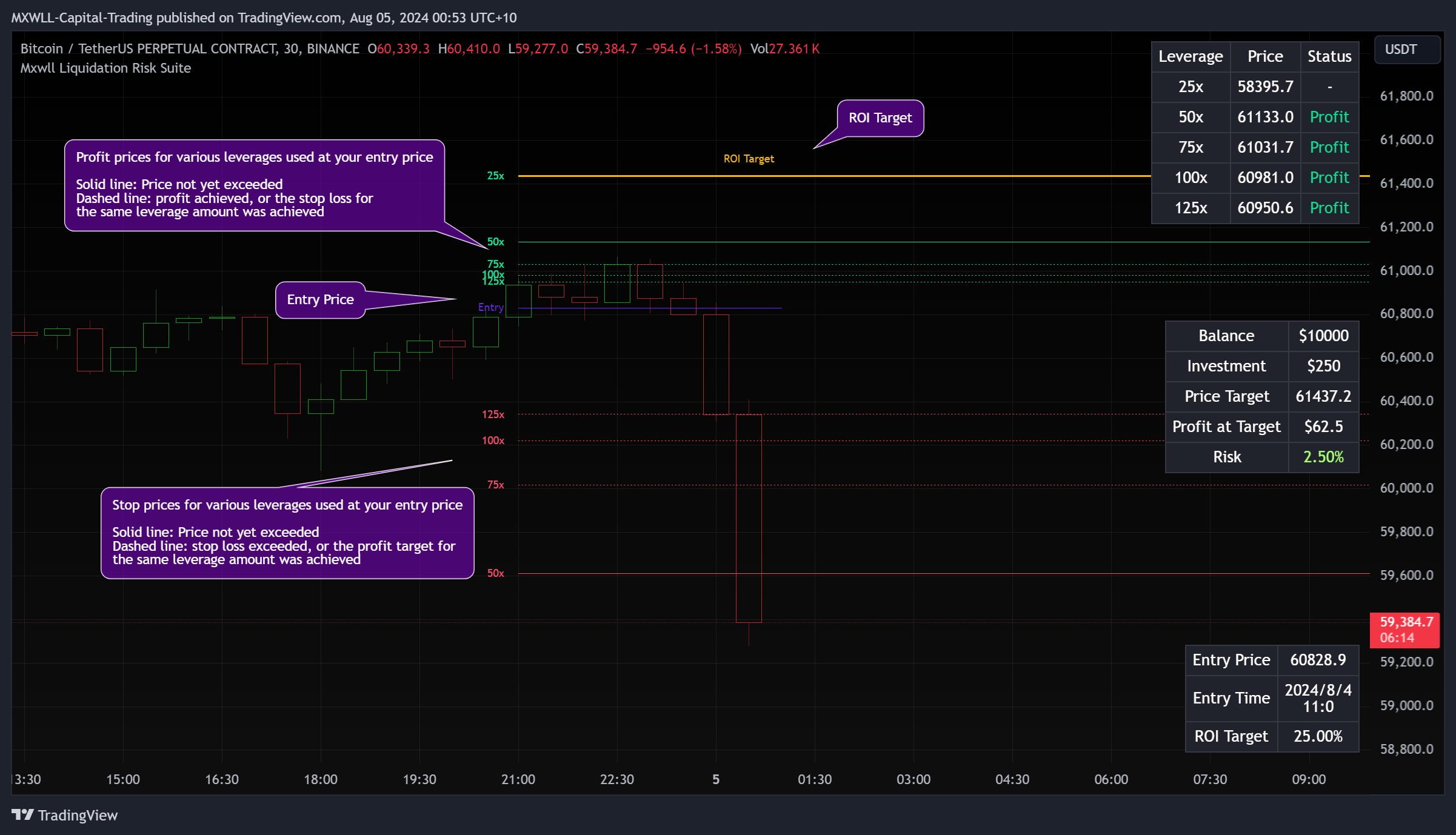This screenshot has width=1456, height=835.
Task: Click the $10000 Balance value
Action: (1323, 336)
